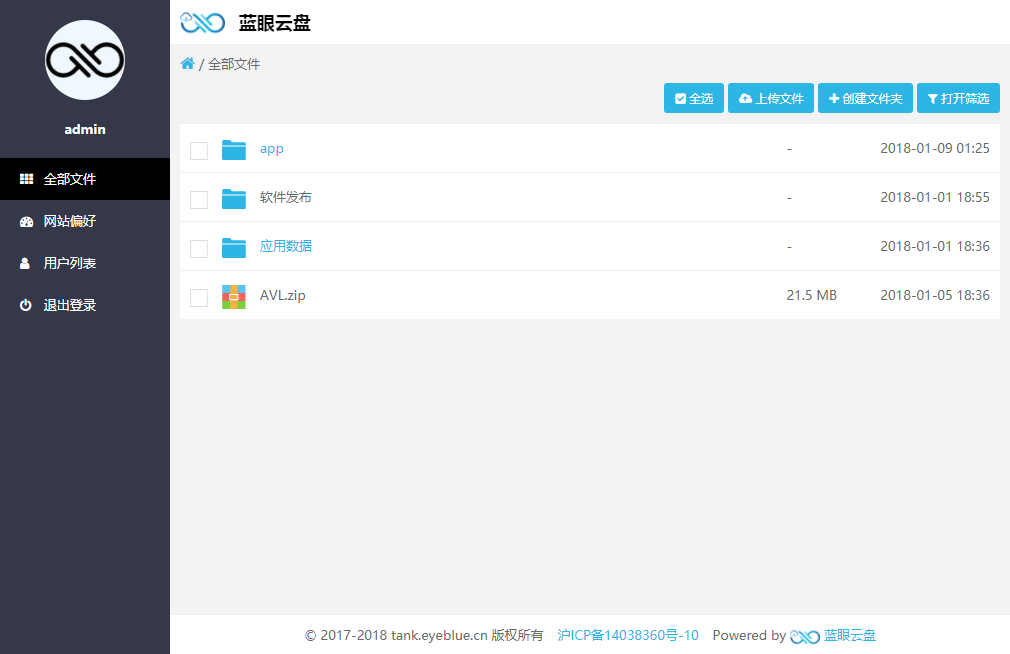This screenshot has width=1010, height=654.
Task: Go to 用户列表 in the sidebar
Action: (69, 263)
